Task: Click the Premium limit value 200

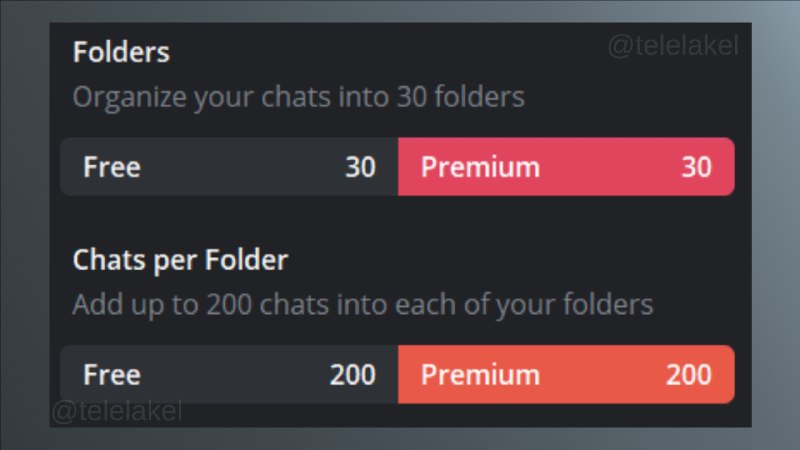Action: [689, 374]
